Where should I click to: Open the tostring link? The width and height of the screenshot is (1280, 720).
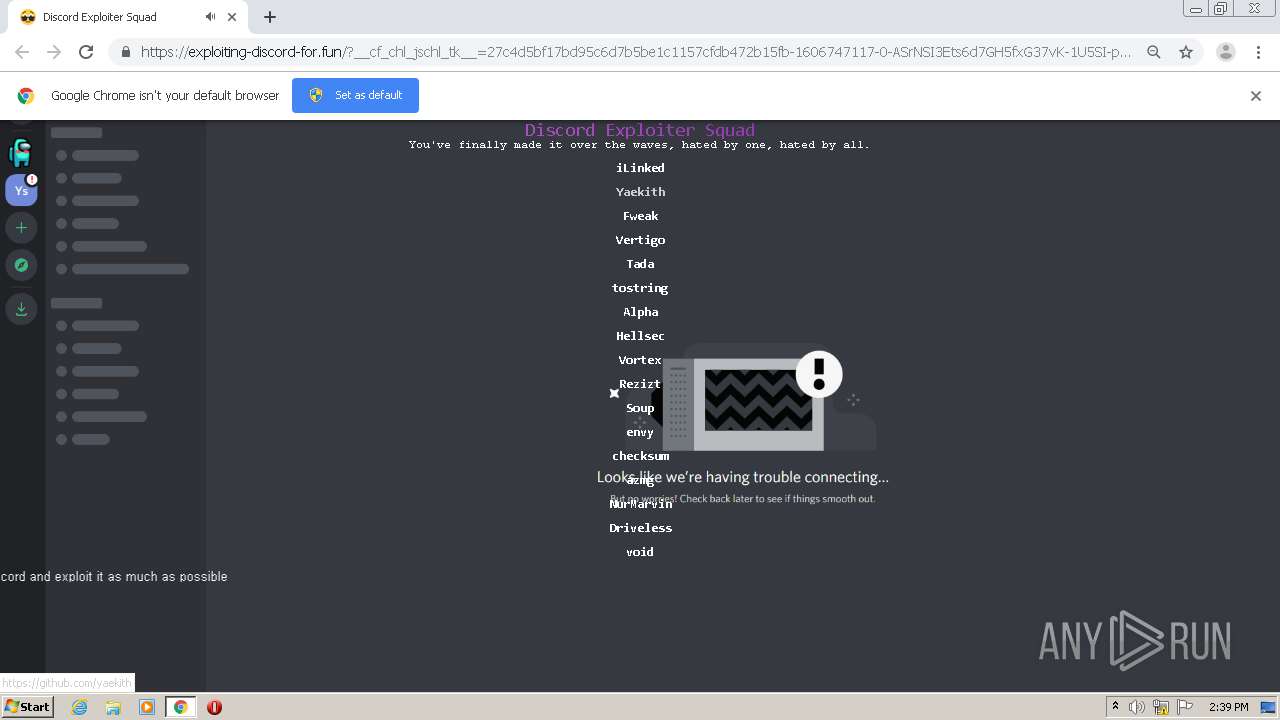point(640,288)
